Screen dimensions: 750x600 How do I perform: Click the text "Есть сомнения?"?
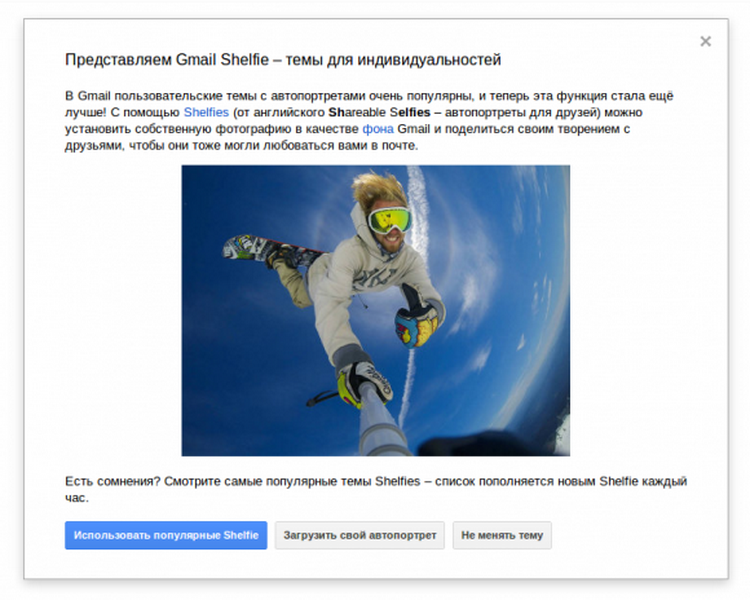[112, 481]
